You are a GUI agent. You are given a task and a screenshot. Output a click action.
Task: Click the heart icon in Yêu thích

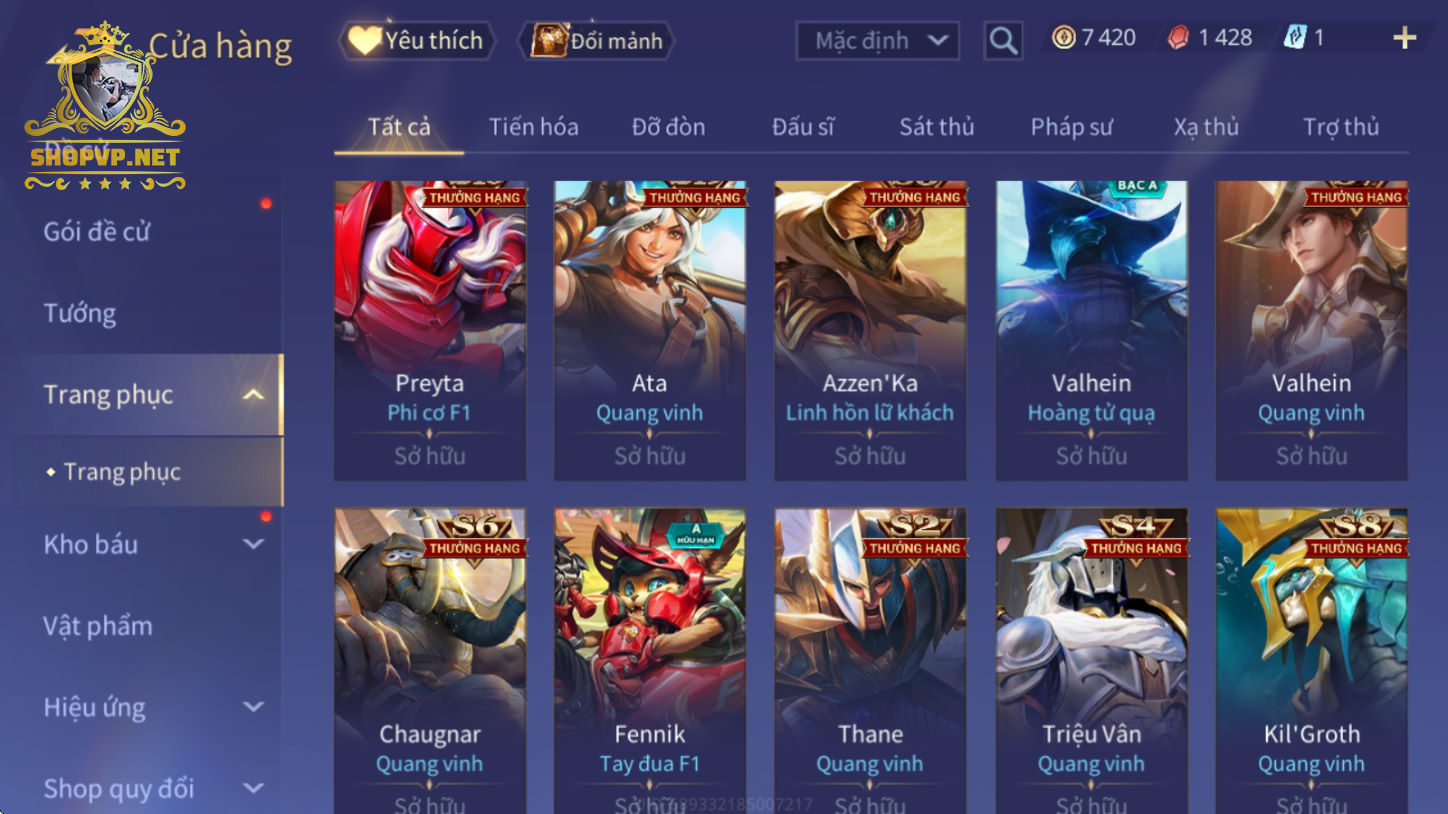pos(365,40)
